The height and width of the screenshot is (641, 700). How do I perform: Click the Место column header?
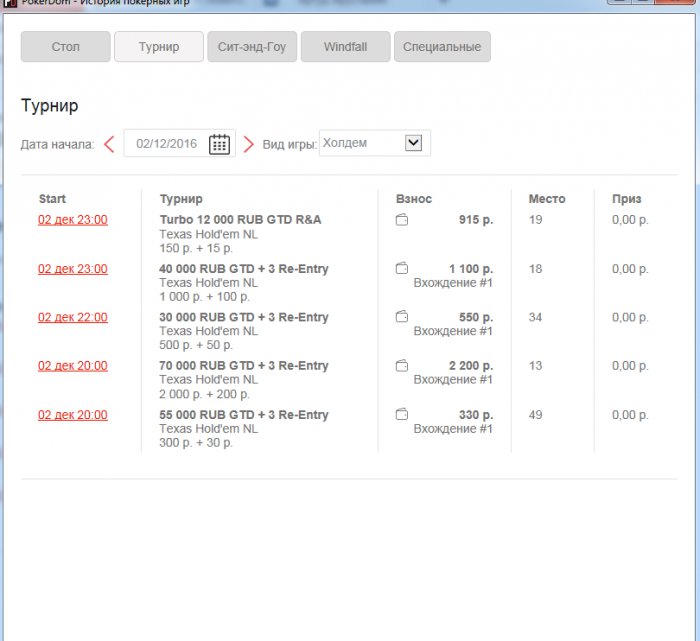click(x=547, y=199)
